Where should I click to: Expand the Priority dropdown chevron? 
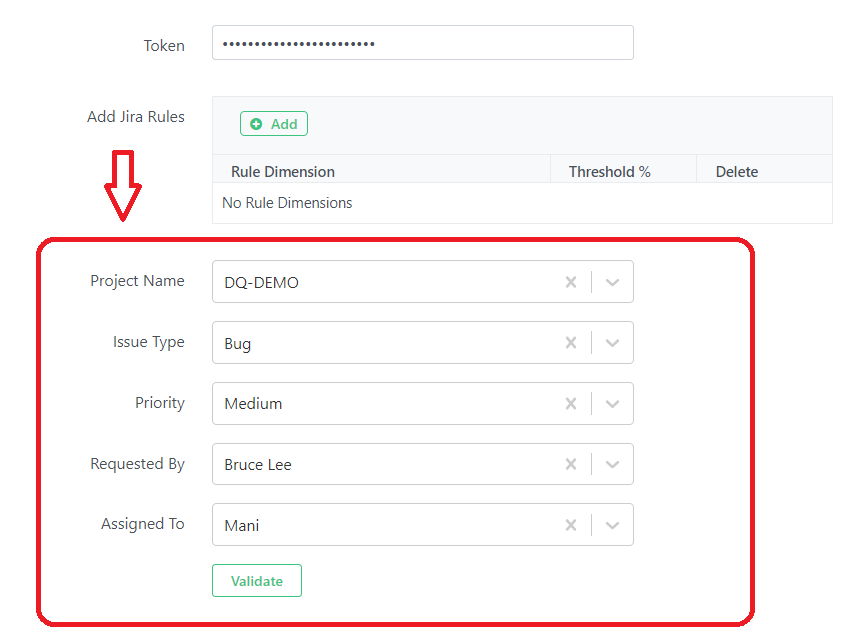(x=612, y=404)
